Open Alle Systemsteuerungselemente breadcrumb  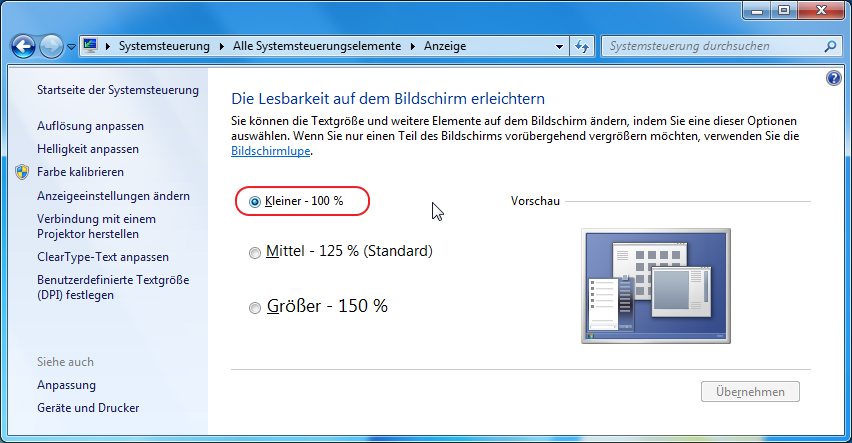coord(317,46)
